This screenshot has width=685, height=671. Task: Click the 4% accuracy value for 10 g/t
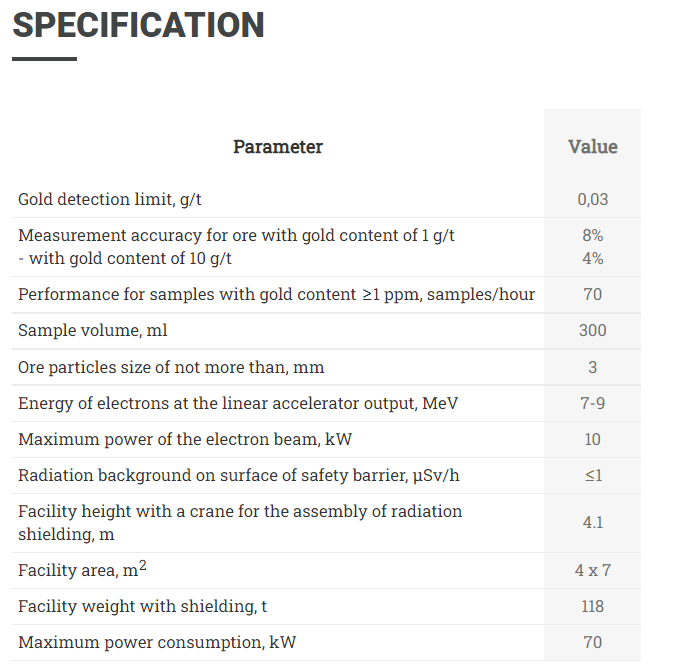pos(593,258)
